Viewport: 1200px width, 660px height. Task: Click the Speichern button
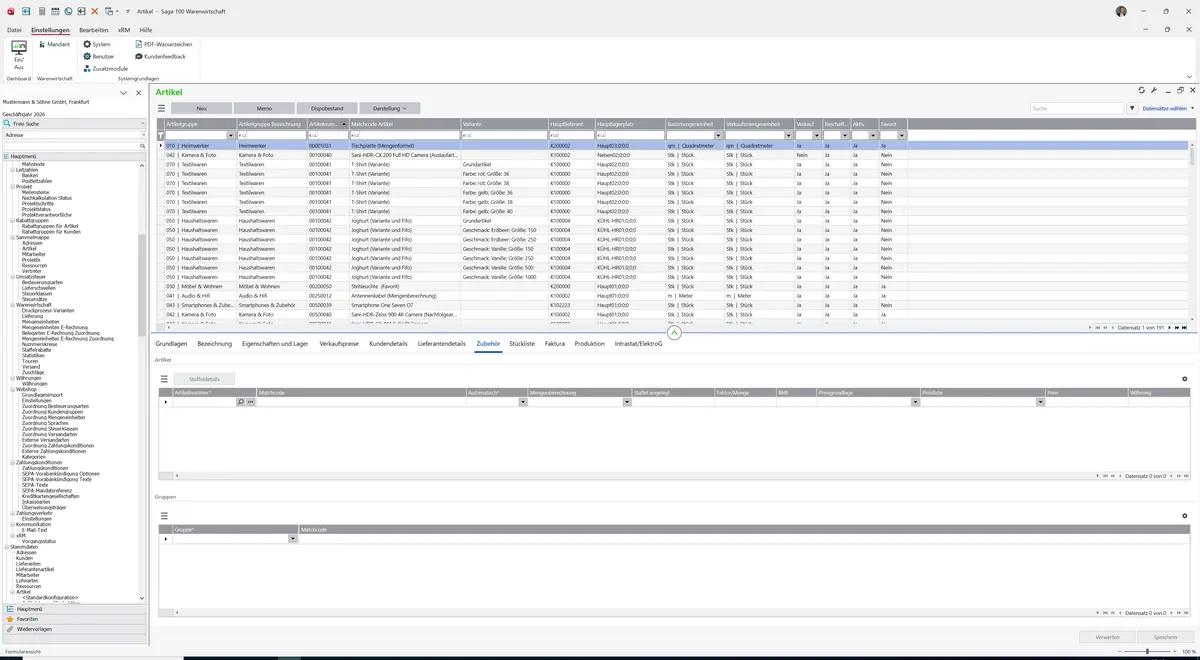click(1165, 636)
